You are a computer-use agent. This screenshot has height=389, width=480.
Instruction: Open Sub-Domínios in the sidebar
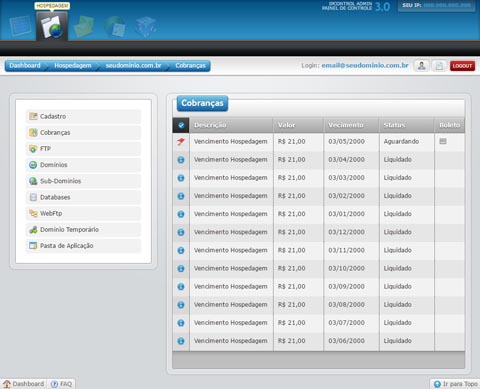[x=83, y=181]
